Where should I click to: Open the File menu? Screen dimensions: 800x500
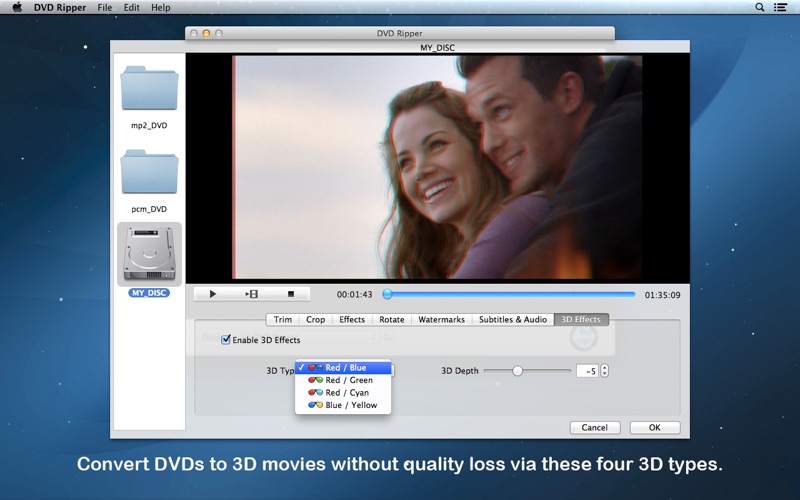(x=105, y=7)
